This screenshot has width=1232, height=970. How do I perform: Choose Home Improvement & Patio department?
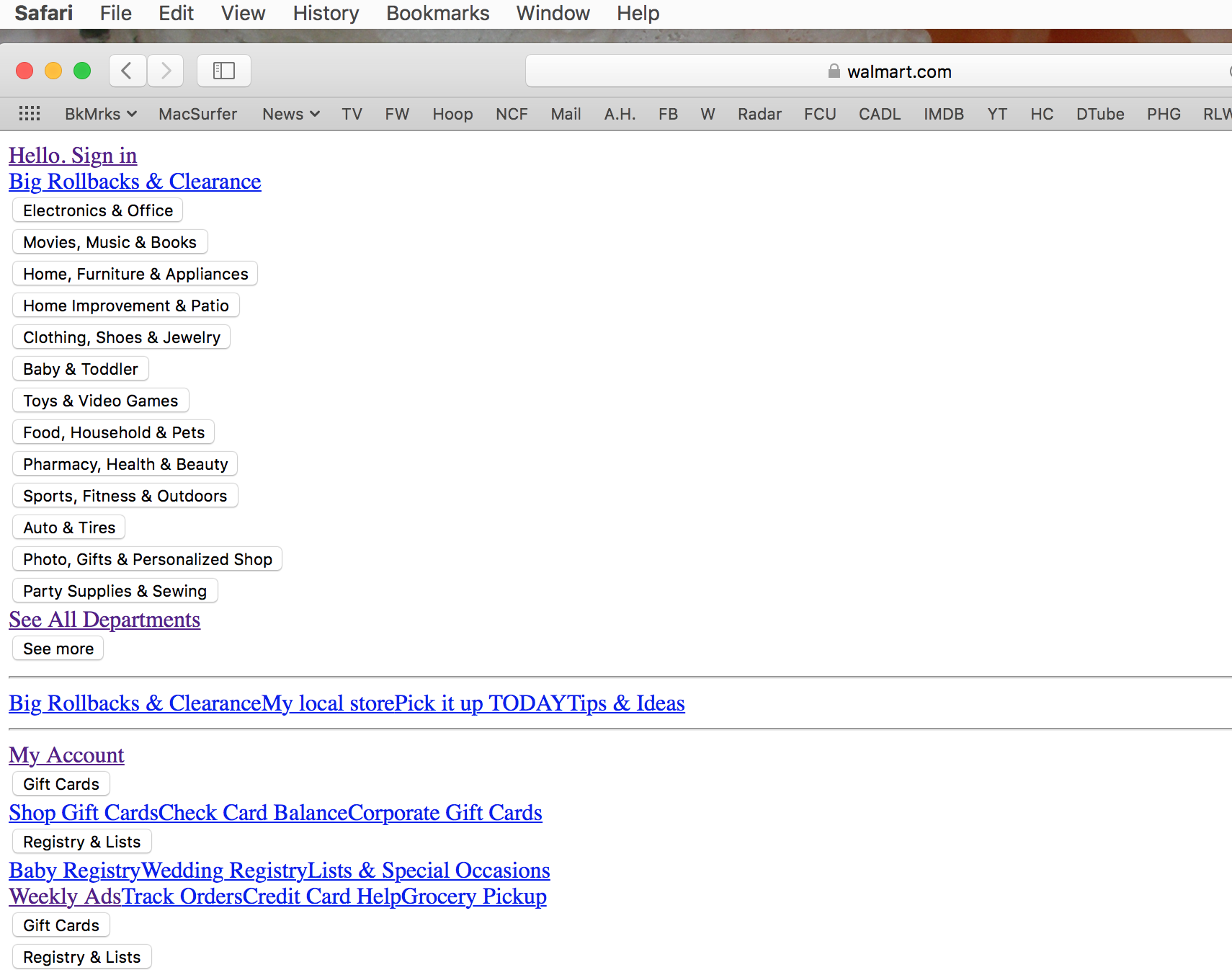pyautogui.click(x=126, y=306)
